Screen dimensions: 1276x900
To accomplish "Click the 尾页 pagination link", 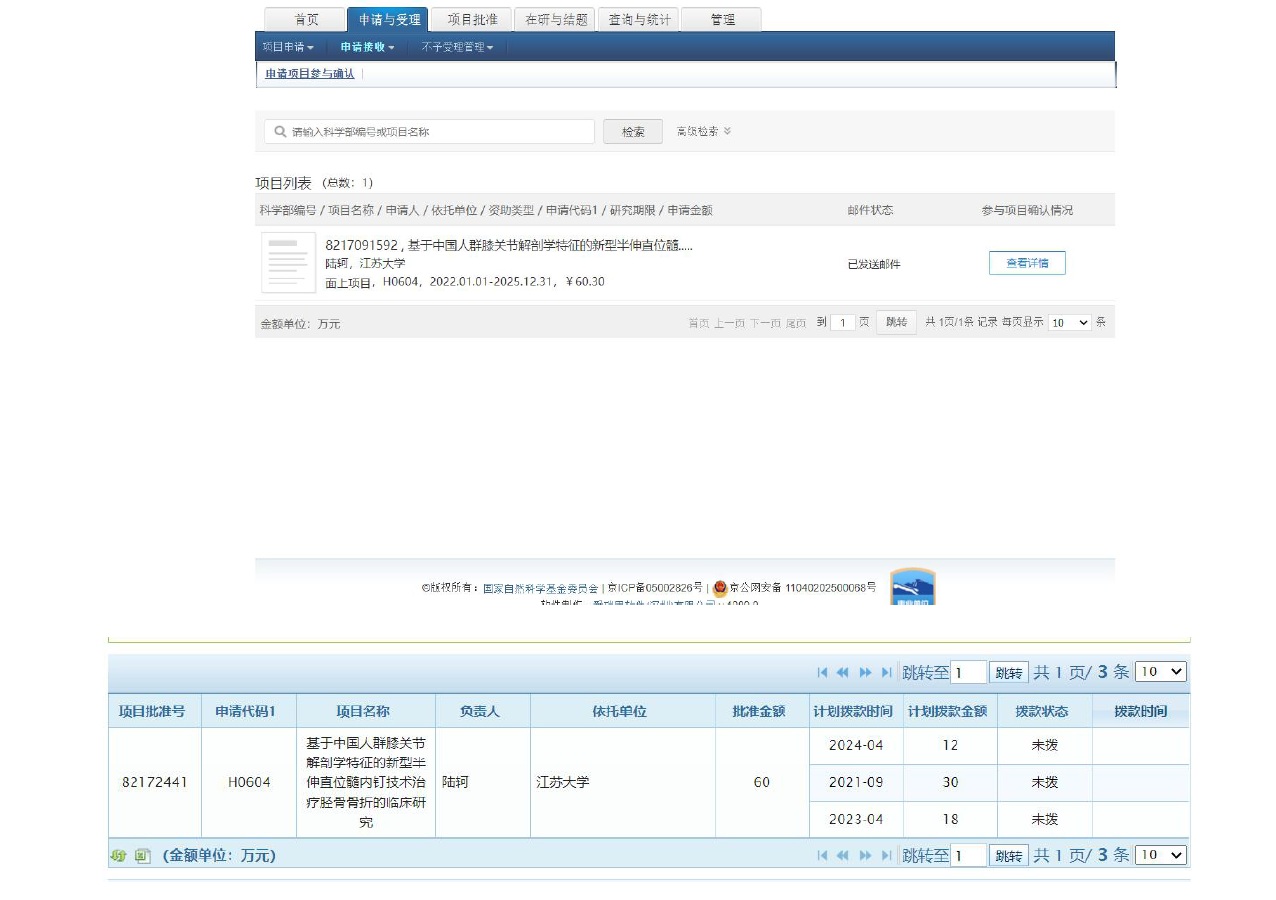I will 796,323.
